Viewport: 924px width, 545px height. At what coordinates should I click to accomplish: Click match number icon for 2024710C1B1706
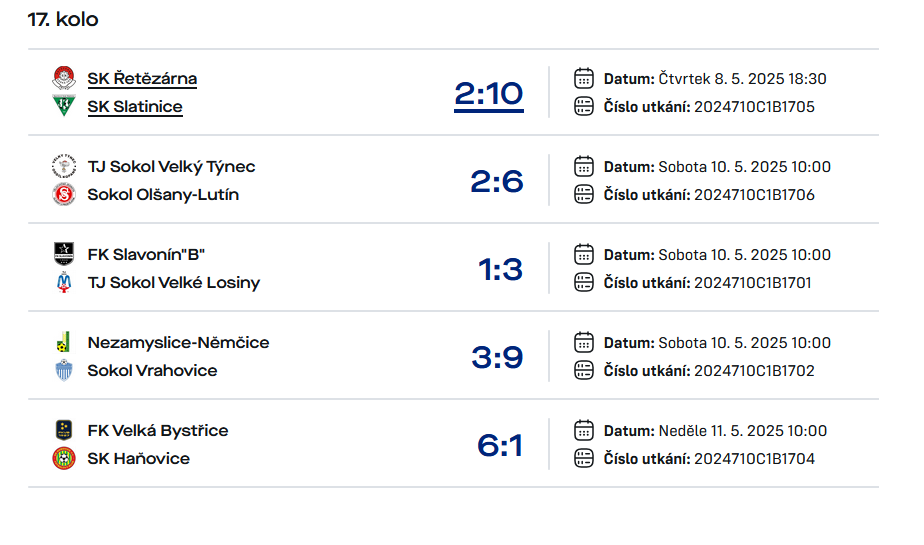[x=583, y=194]
